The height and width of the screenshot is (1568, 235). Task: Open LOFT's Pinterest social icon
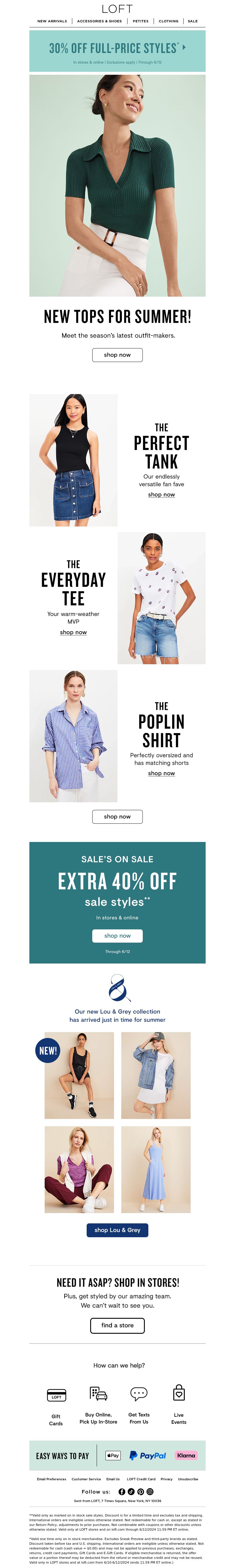[x=140, y=1491]
